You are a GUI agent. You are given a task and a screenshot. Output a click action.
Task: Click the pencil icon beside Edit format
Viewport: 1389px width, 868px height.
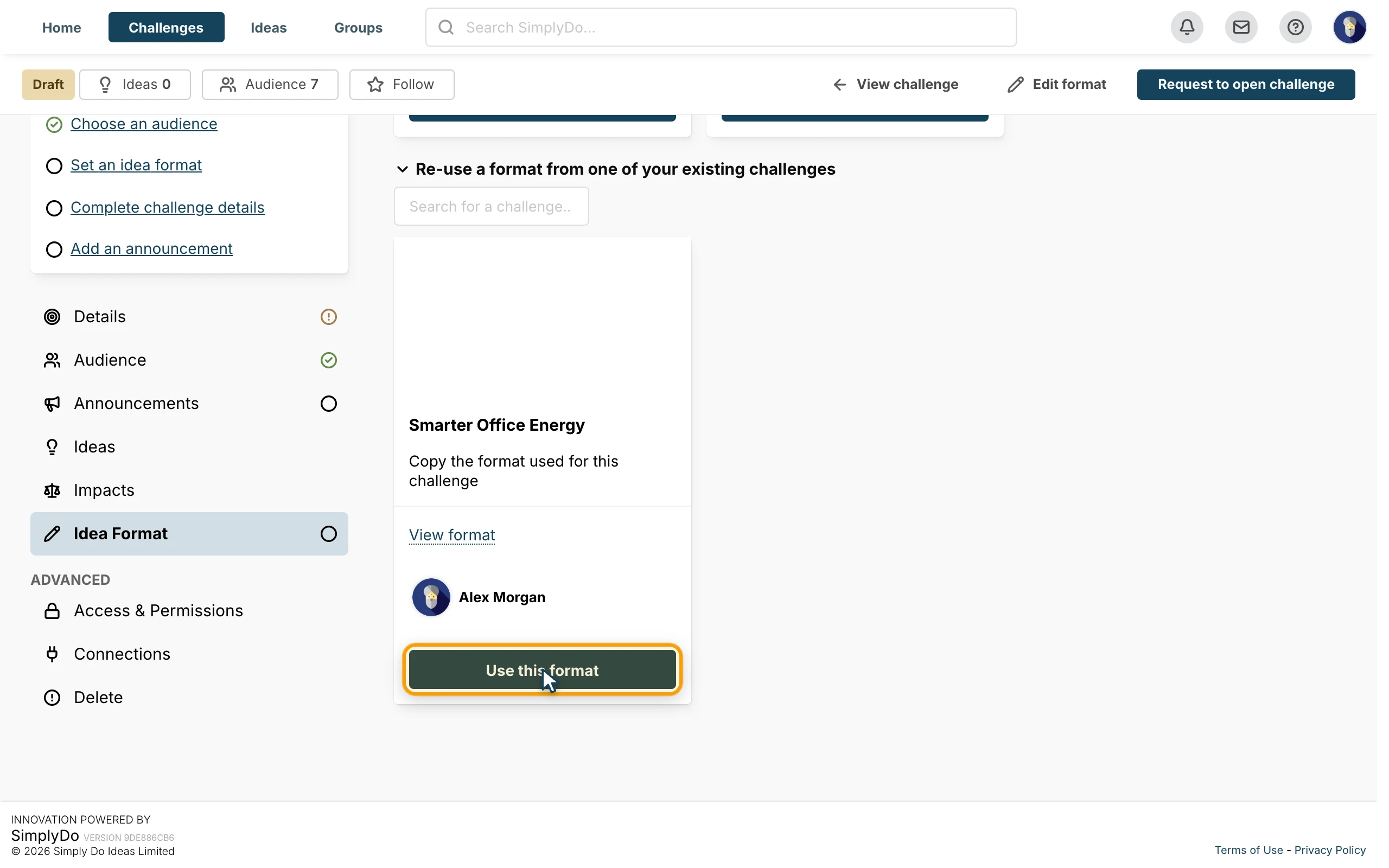coord(1015,85)
